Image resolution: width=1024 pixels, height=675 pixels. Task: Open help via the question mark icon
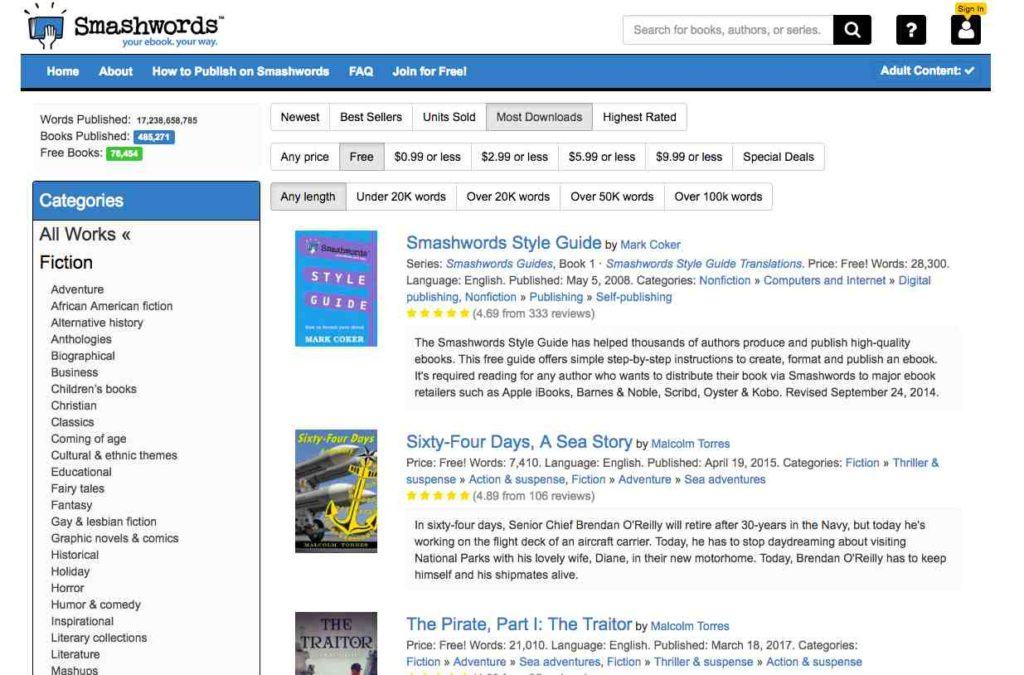click(911, 30)
